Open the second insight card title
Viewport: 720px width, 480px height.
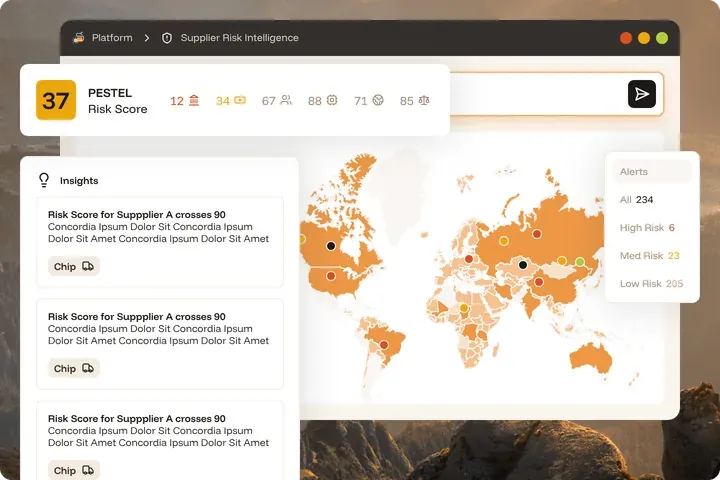click(136, 316)
